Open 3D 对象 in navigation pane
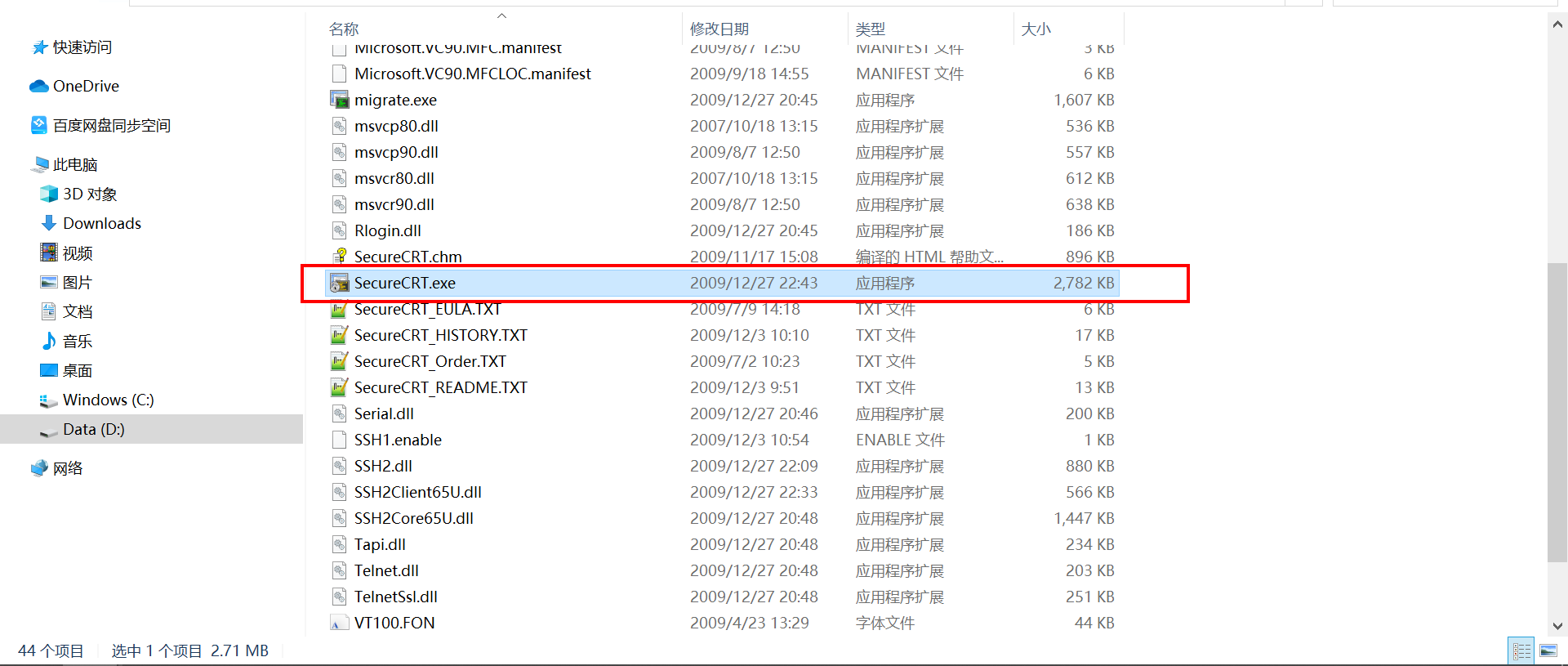The height and width of the screenshot is (666, 1568). (x=90, y=194)
